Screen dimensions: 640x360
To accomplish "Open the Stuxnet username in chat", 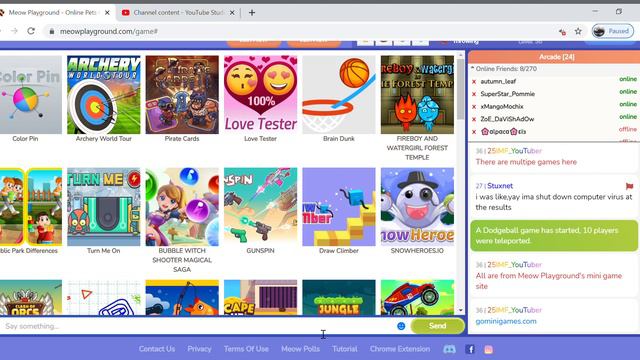I will [x=500, y=186].
